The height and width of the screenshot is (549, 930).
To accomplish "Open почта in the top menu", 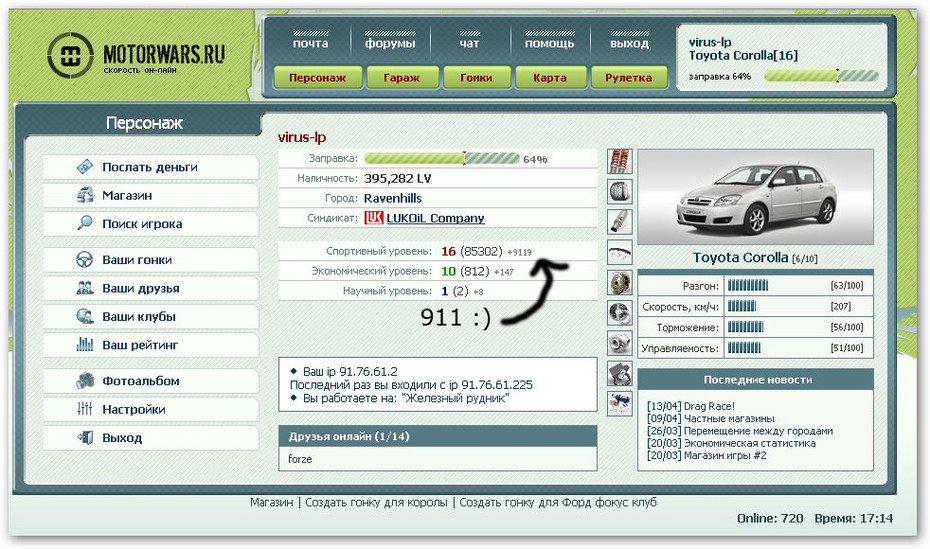I will (310, 43).
